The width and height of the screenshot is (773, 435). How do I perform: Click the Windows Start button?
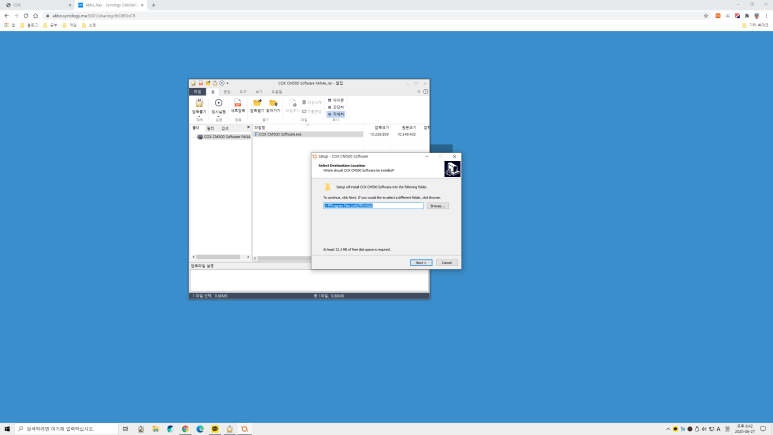tap(7, 429)
